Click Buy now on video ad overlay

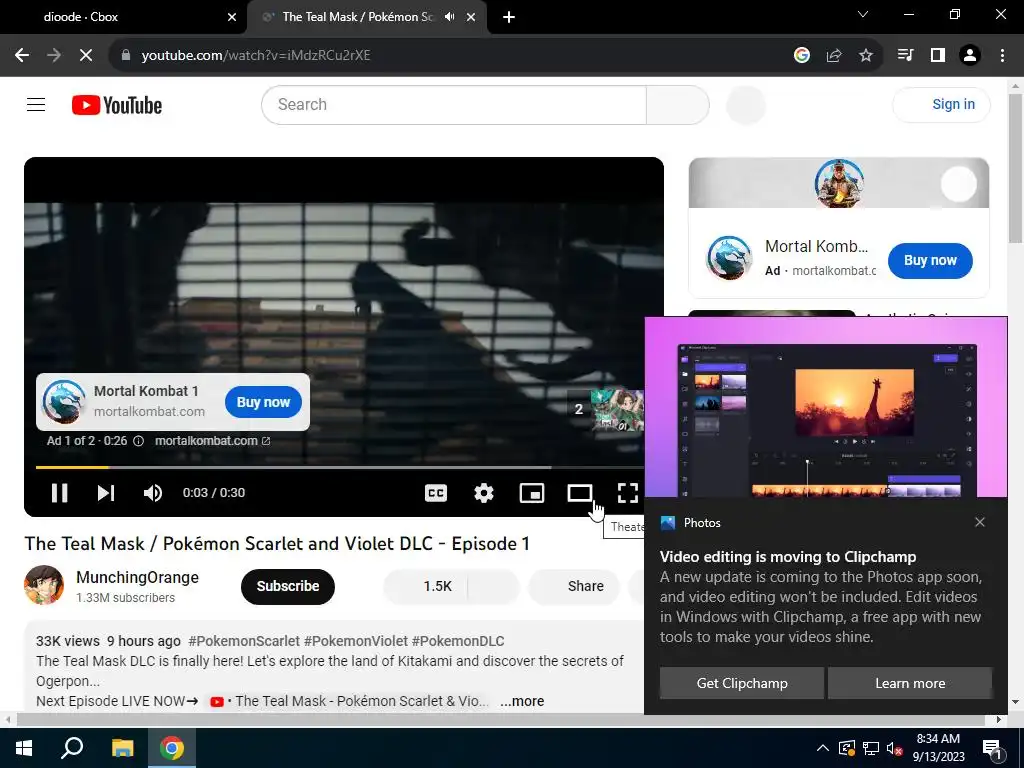click(263, 402)
